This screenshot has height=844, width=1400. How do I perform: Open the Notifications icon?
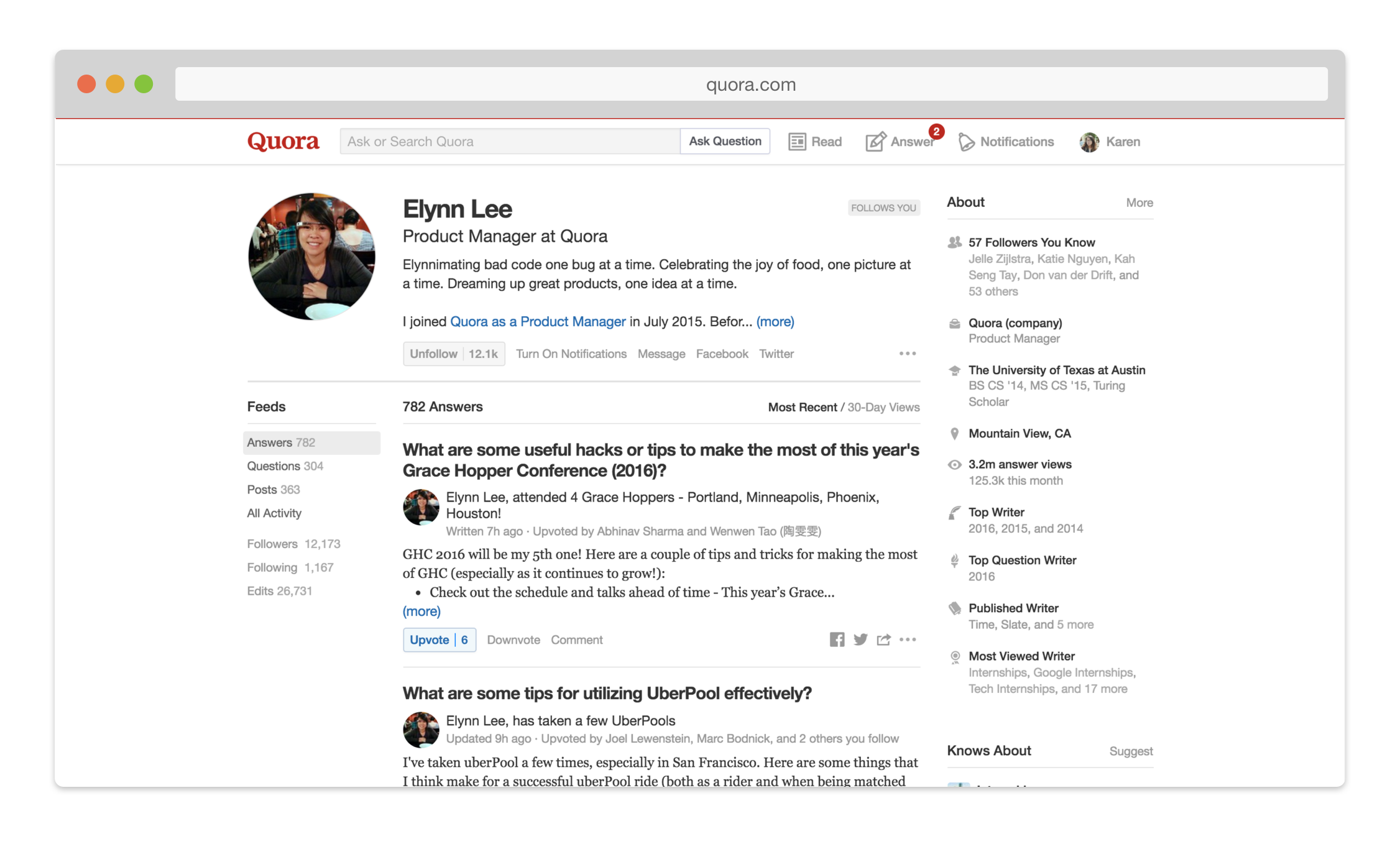coord(966,142)
